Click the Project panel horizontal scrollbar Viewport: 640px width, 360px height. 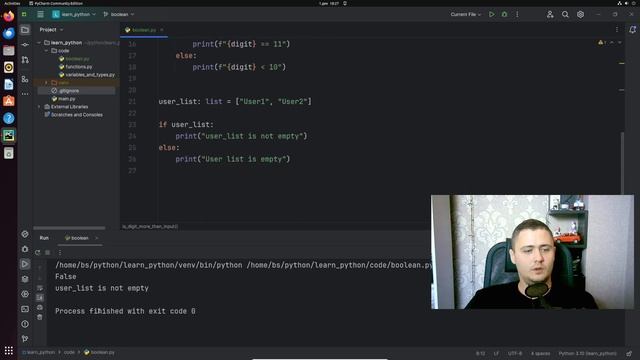click(x=69, y=228)
